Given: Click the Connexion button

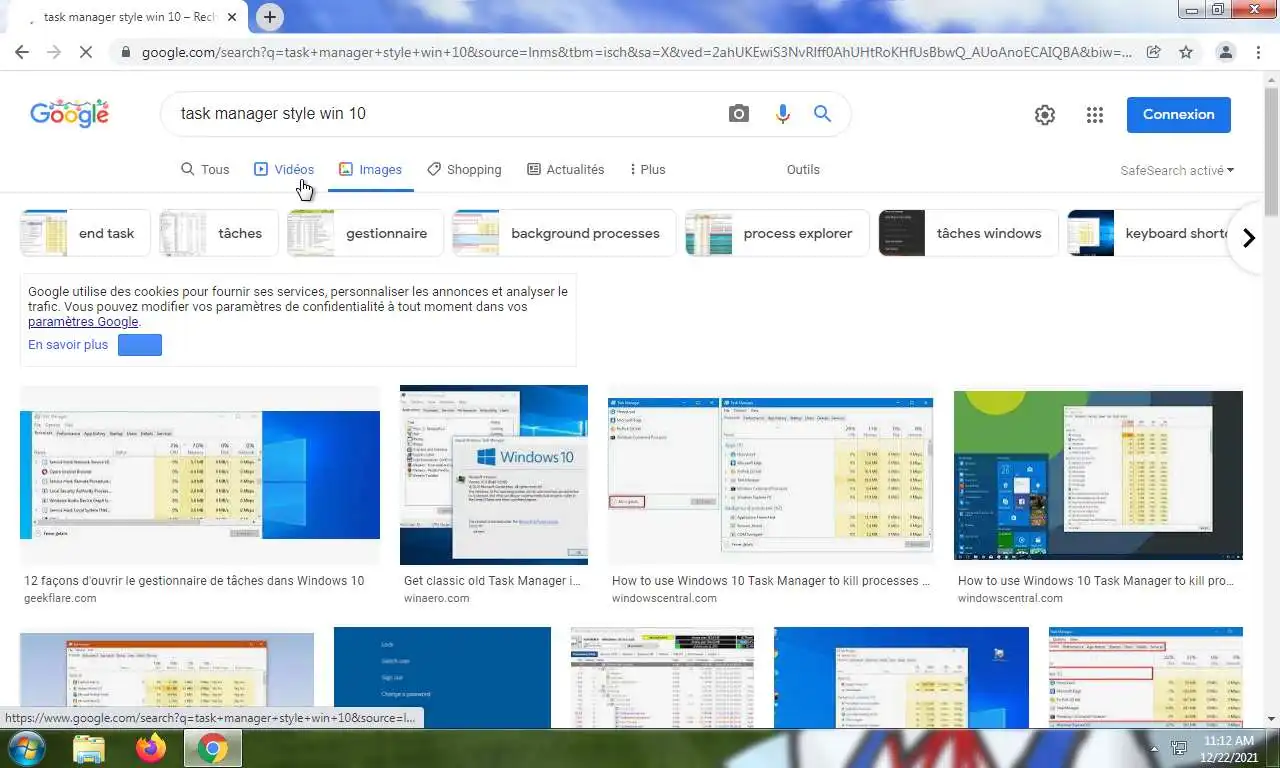Looking at the screenshot, I should pos(1178,115).
